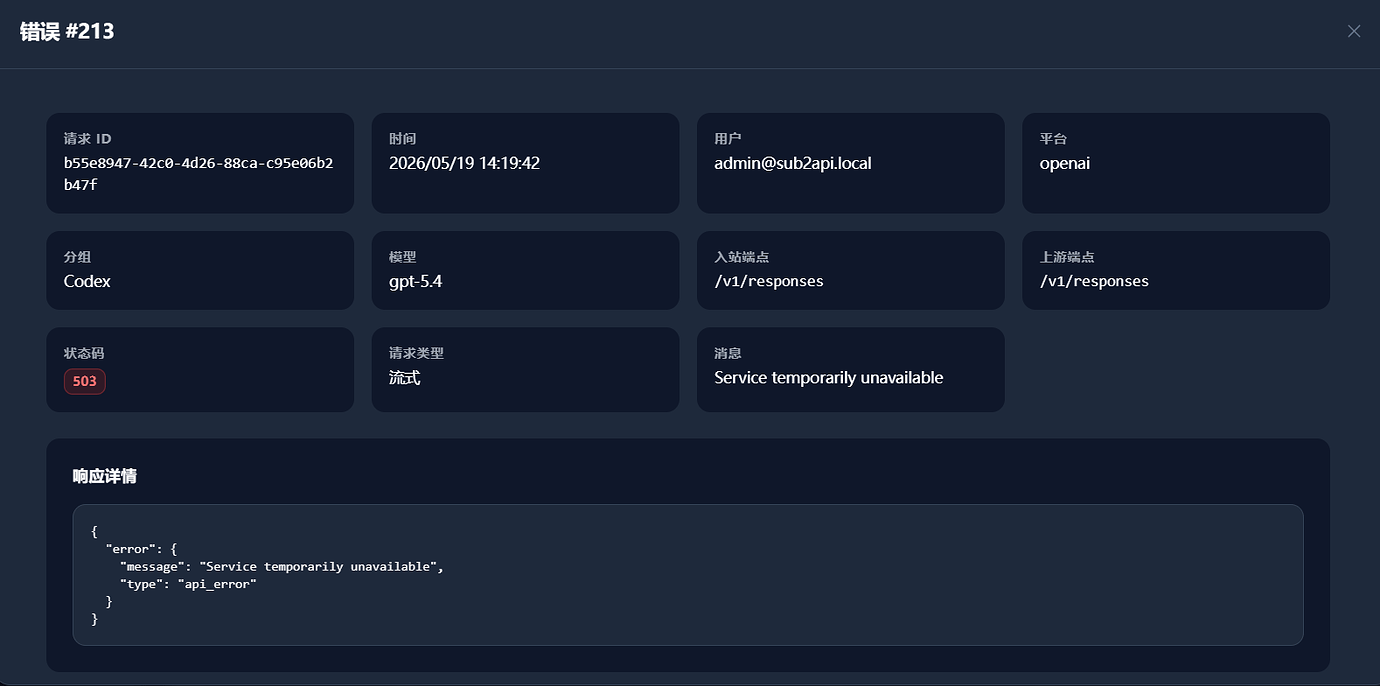
Task: Click the red 503 status badge
Action: pos(85,381)
